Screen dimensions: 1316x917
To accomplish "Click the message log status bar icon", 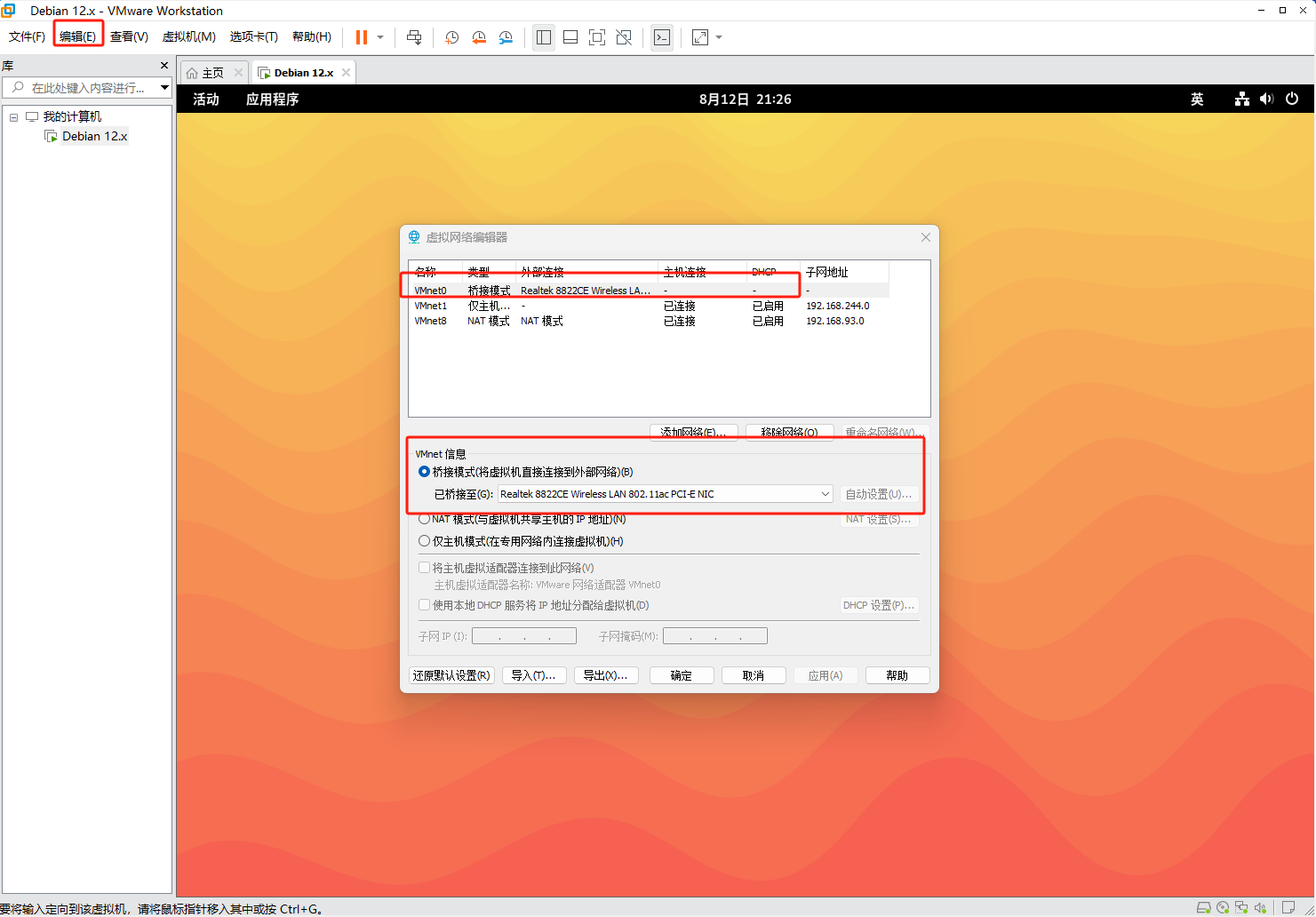I will tap(1288, 907).
